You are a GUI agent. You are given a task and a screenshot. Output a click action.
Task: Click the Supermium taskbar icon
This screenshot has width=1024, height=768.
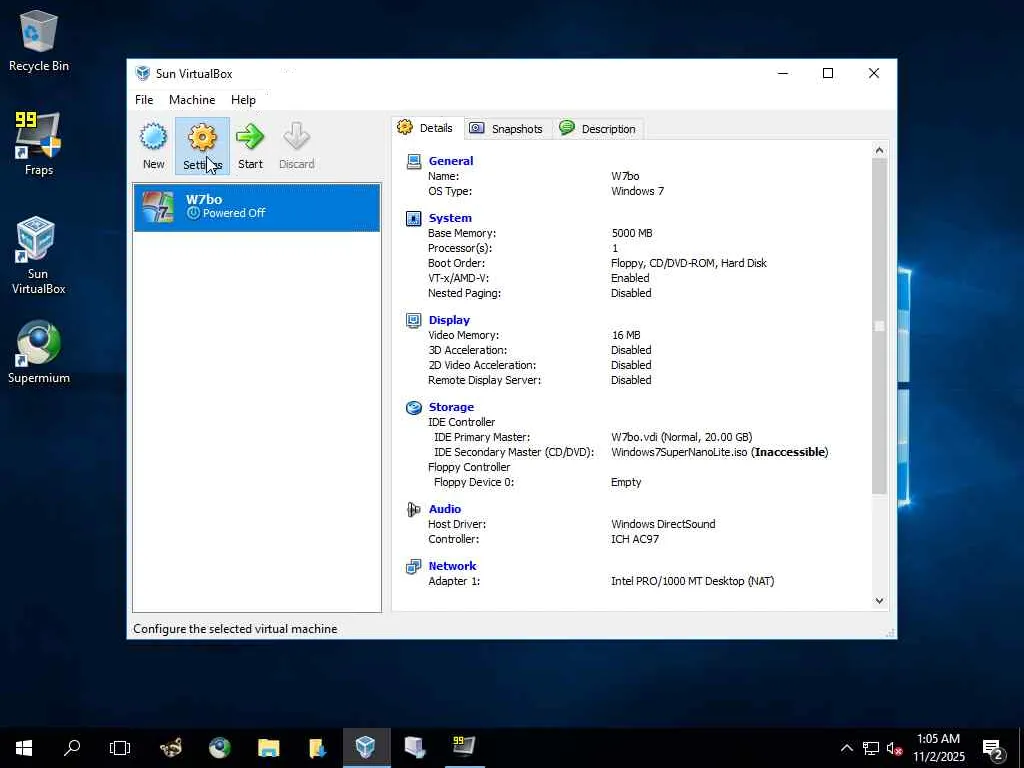[219, 748]
